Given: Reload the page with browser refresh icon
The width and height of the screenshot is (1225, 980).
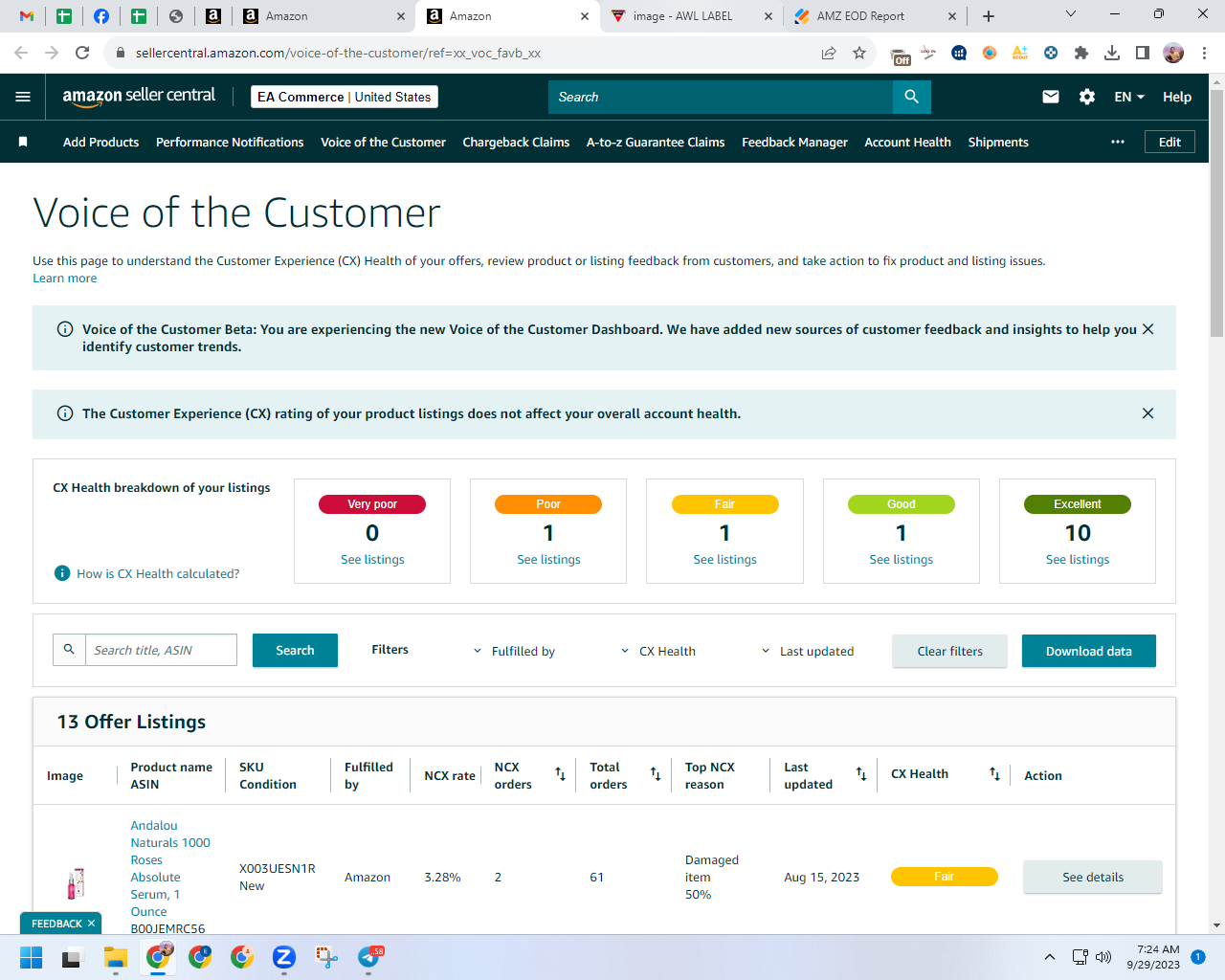Looking at the screenshot, I should 82,53.
